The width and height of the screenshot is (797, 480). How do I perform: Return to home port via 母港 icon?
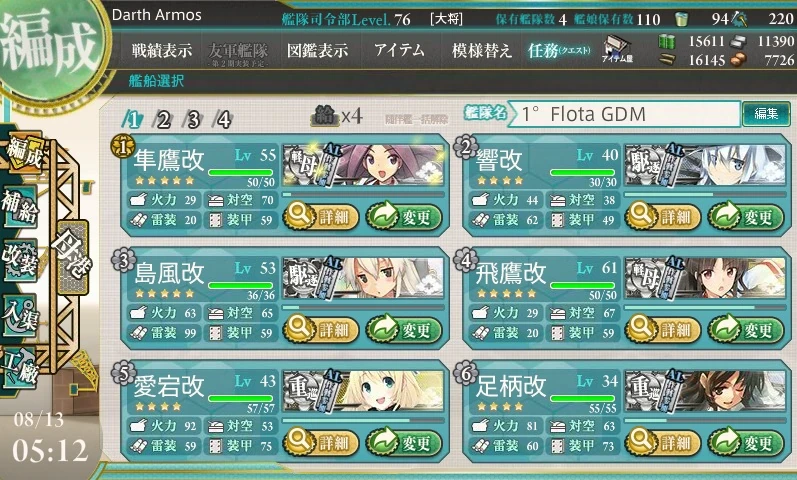coord(73,257)
